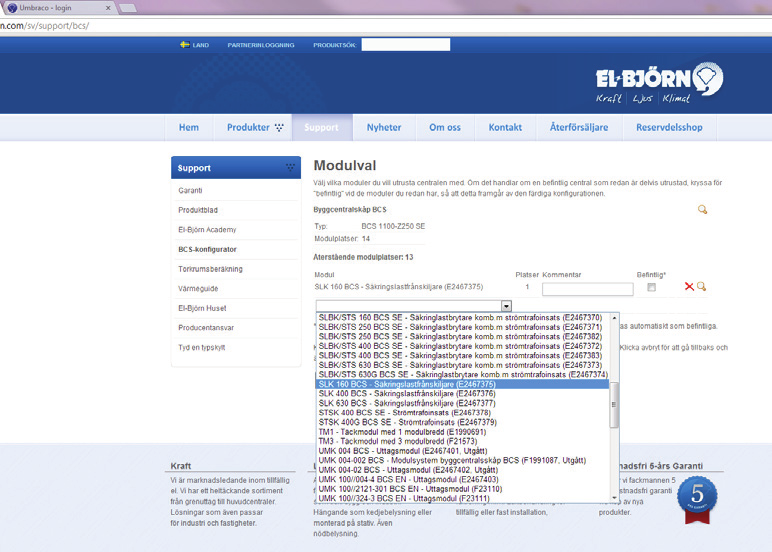Choose STSK 400G BCS SE - Strömtrafoinsats (E2467379)
Image resolution: width=772 pixels, height=552 pixels.
pos(462,422)
